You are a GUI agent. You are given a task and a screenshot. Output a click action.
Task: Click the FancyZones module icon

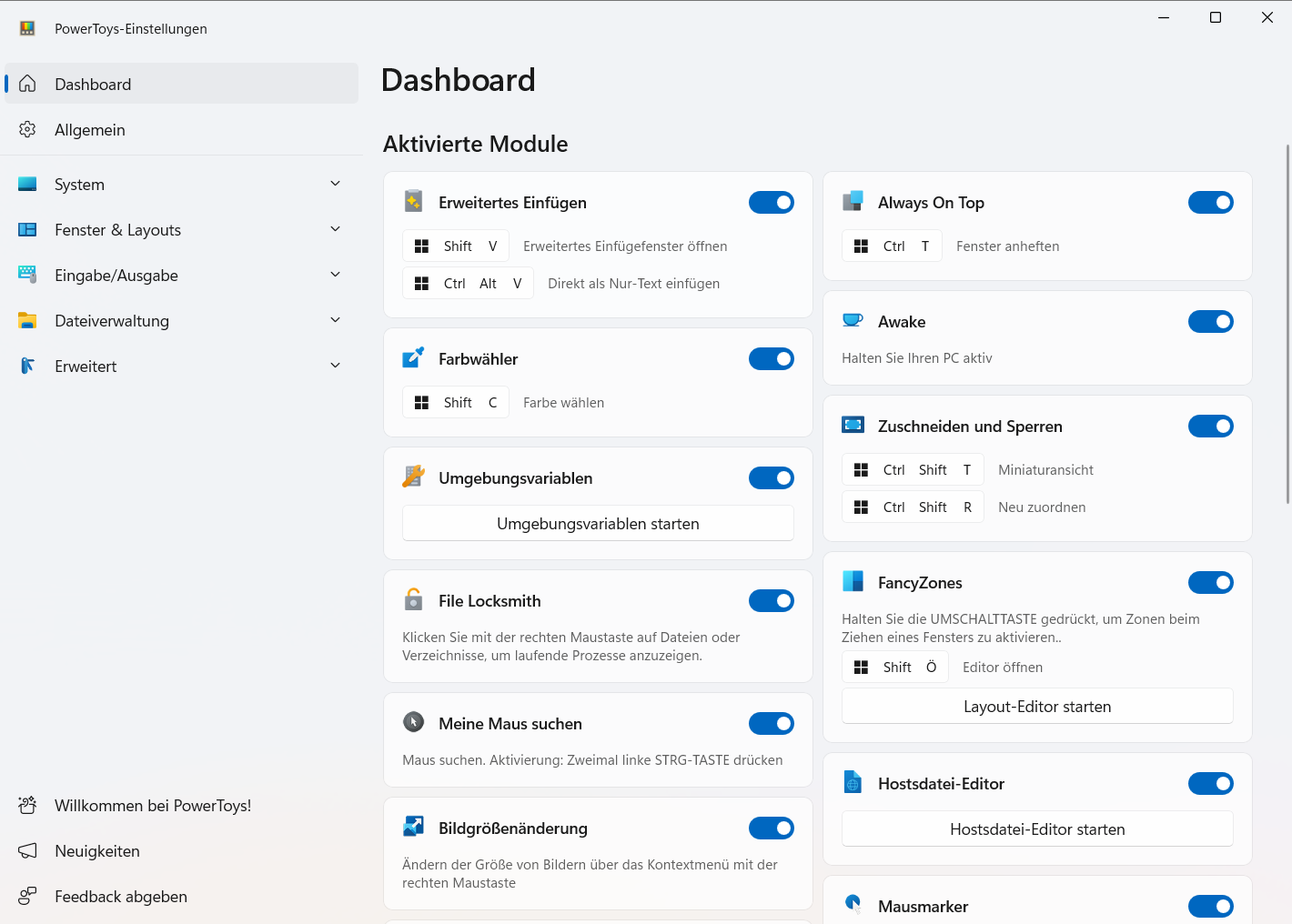pyautogui.click(x=853, y=582)
